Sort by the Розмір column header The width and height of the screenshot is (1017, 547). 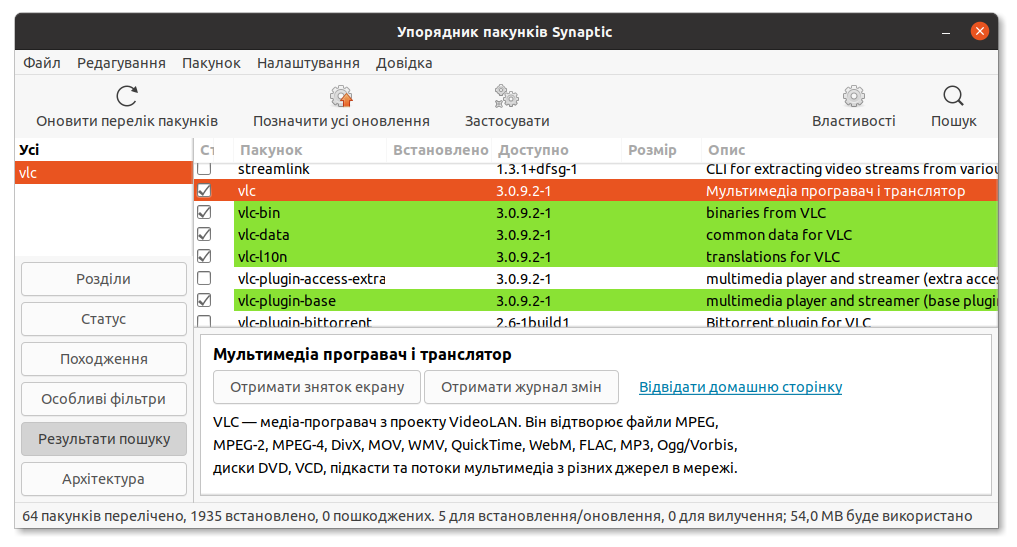(x=661, y=150)
